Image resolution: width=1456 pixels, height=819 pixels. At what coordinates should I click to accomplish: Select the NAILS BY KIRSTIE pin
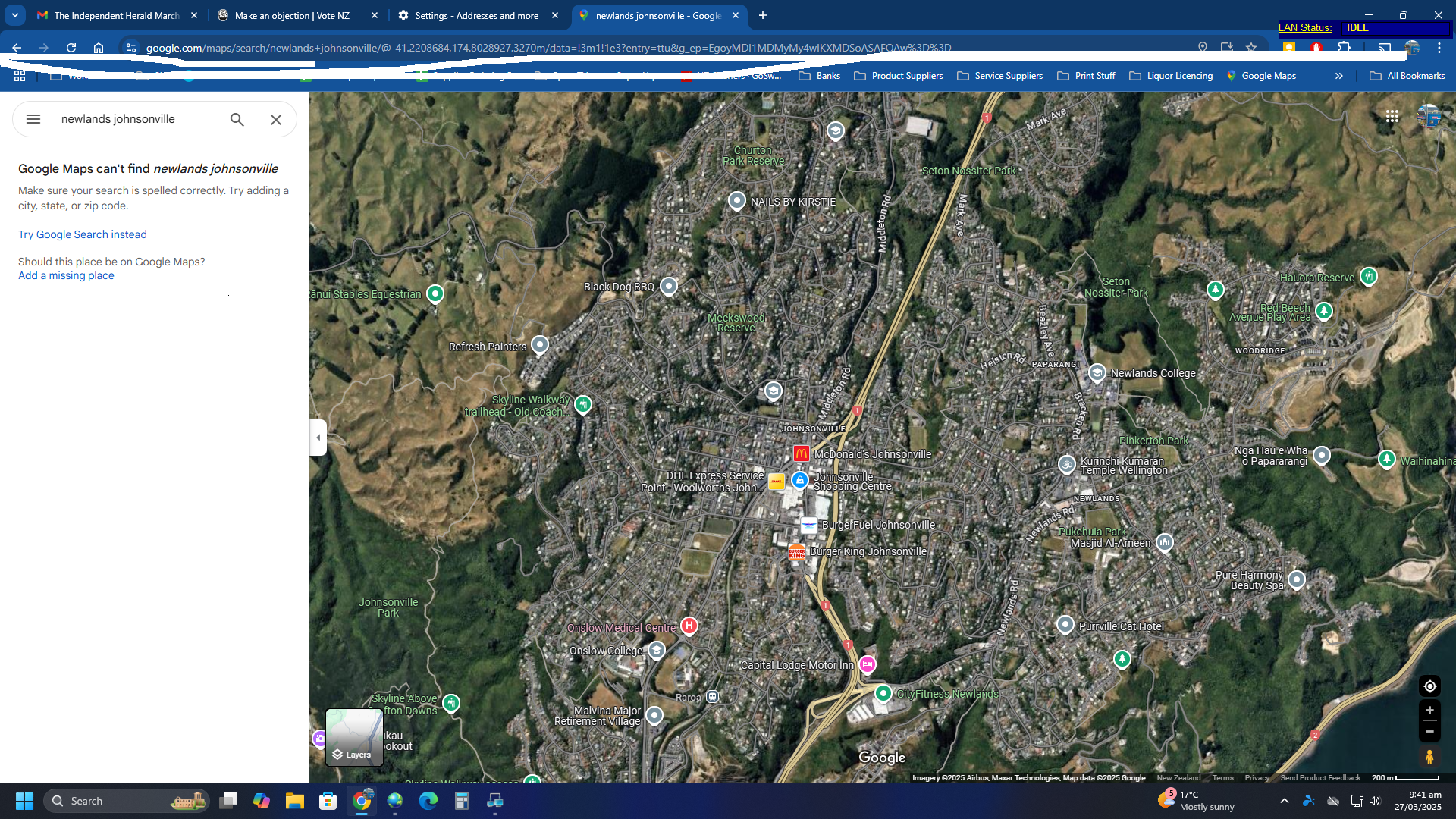click(736, 201)
